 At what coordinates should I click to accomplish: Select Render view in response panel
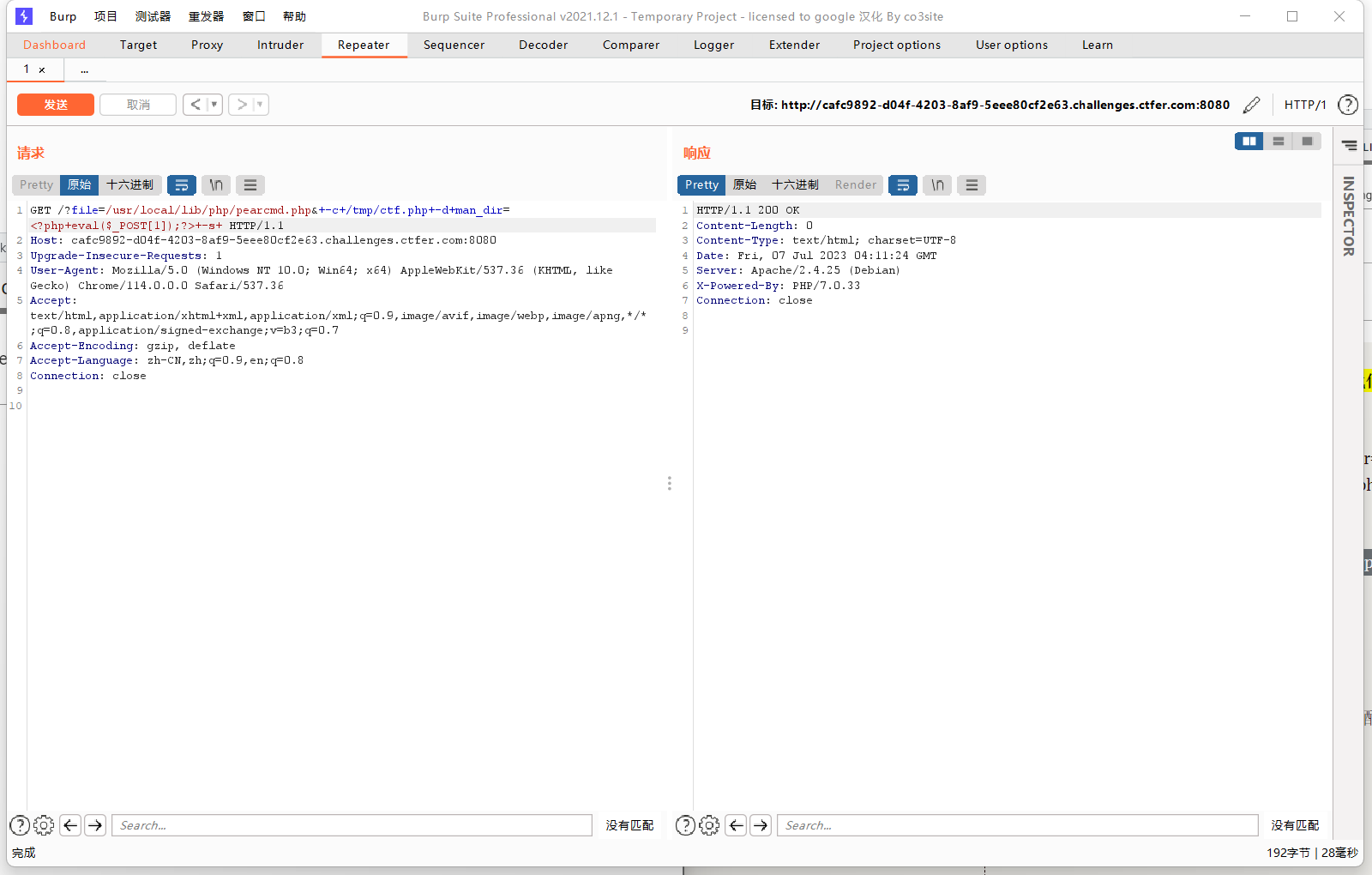point(856,184)
